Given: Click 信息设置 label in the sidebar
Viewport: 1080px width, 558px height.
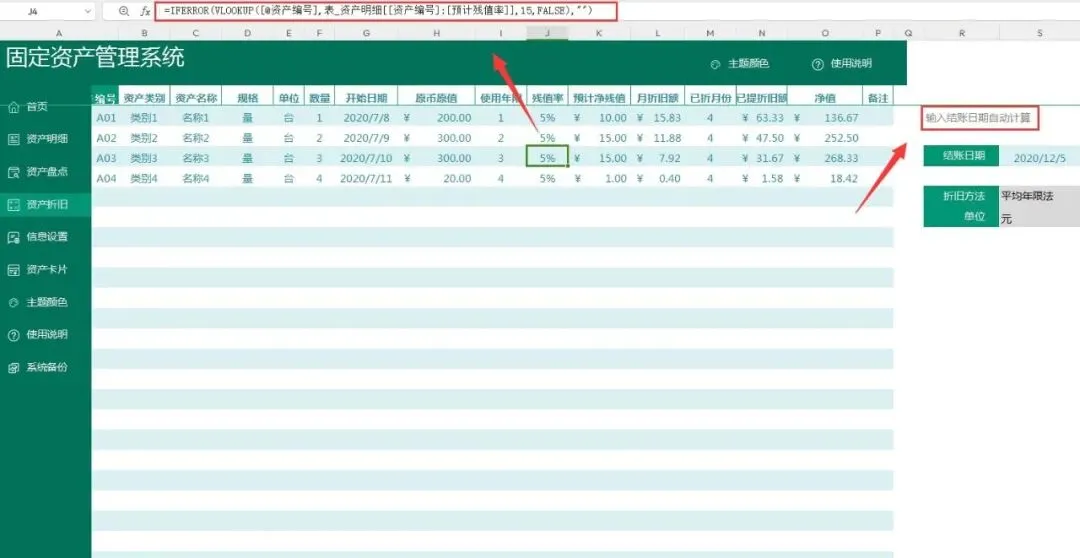Looking at the screenshot, I should [47, 237].
